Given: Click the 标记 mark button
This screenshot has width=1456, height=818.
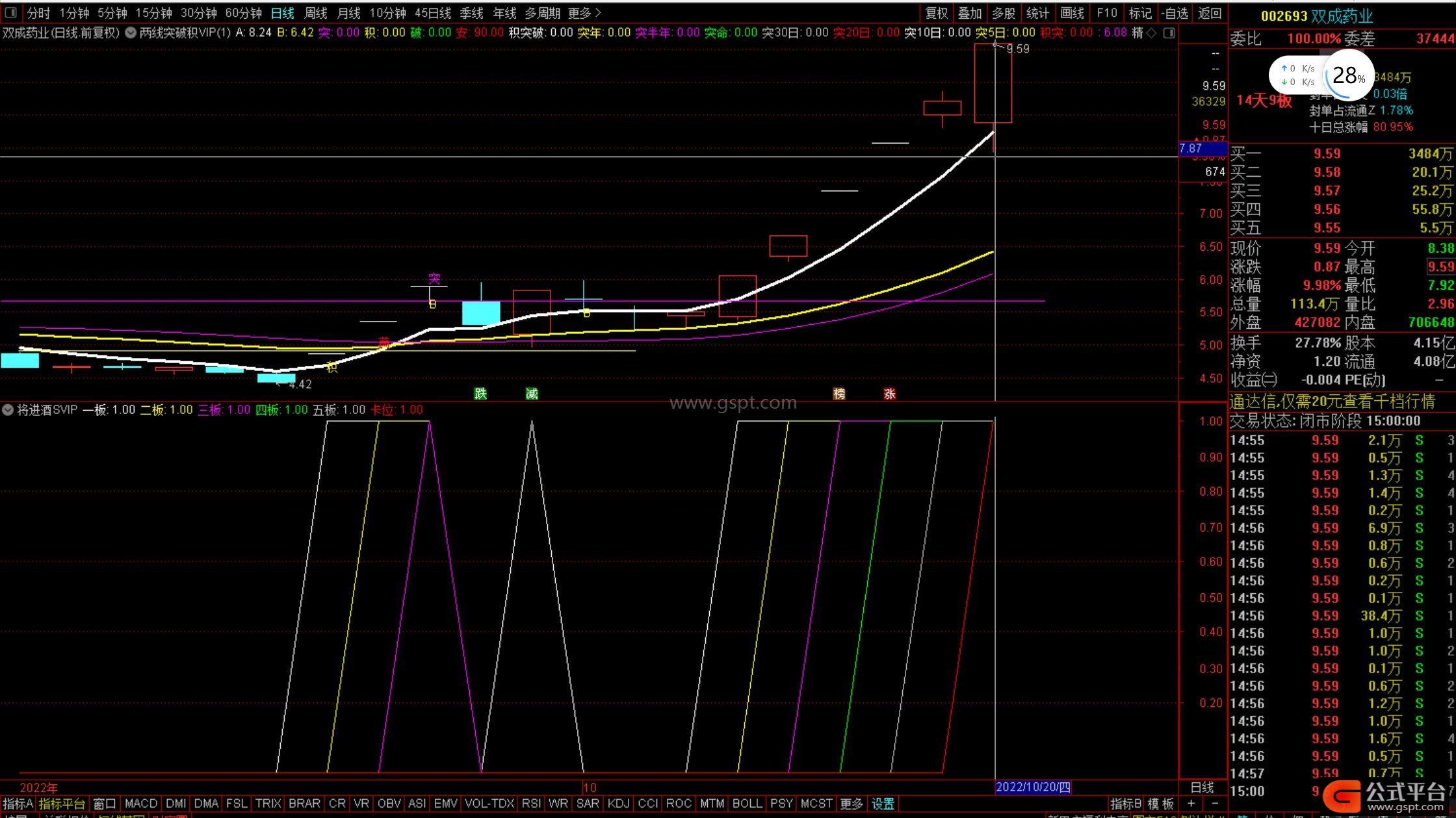Looking at the screenshot, I should click(x=1140, y=13).
